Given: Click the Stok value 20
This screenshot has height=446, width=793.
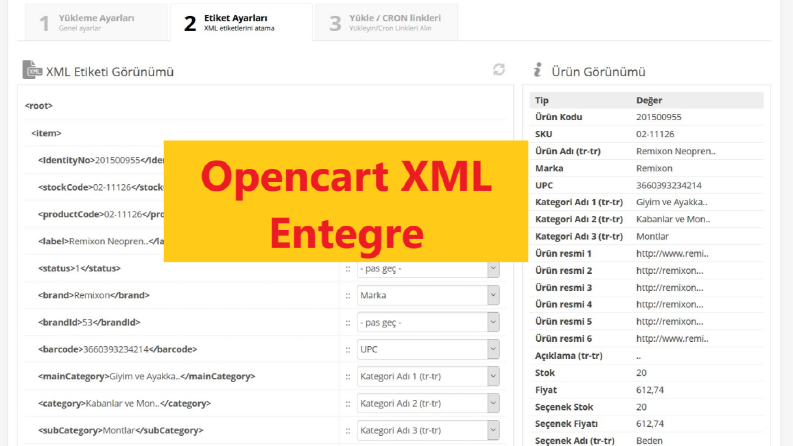Looking at the screenshot, I should (x=641, y=373).
